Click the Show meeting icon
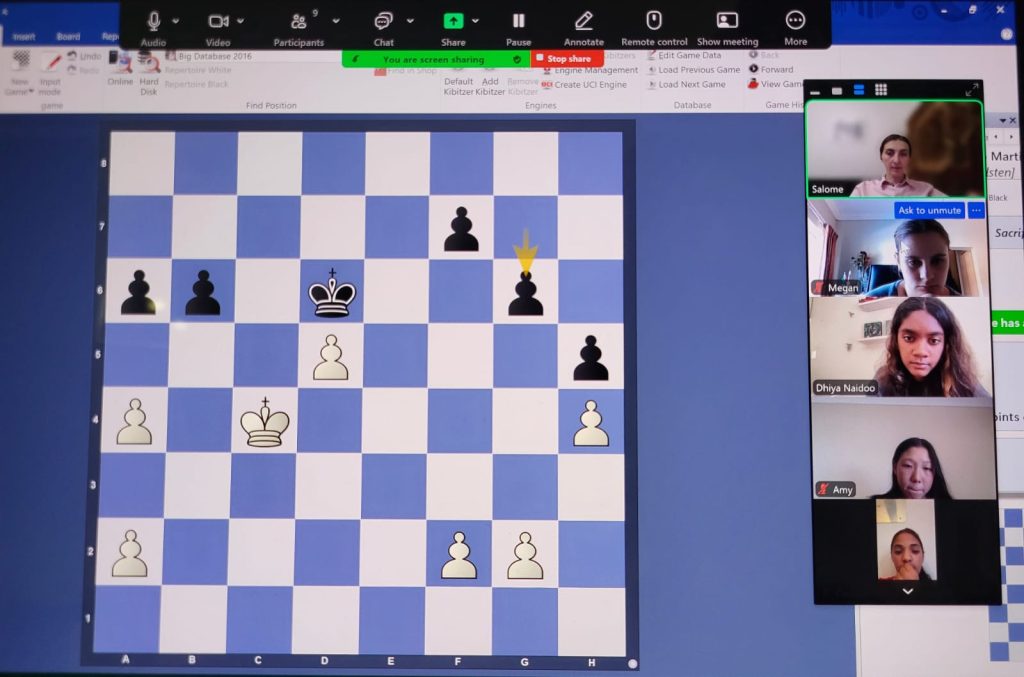 coord(727,20)
